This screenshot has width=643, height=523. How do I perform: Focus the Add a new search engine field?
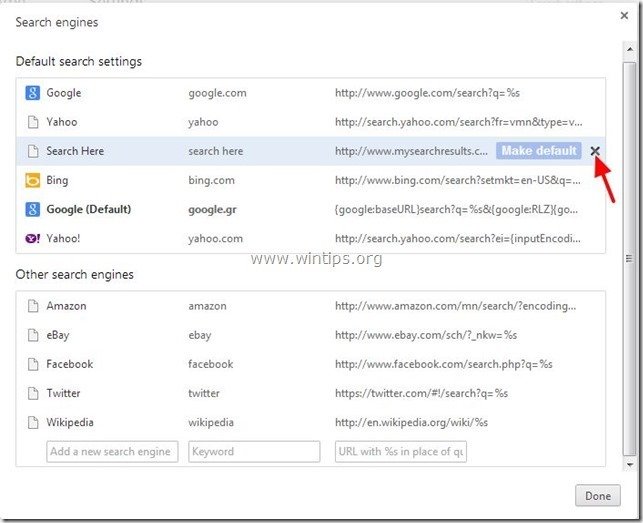coord(112,452)
